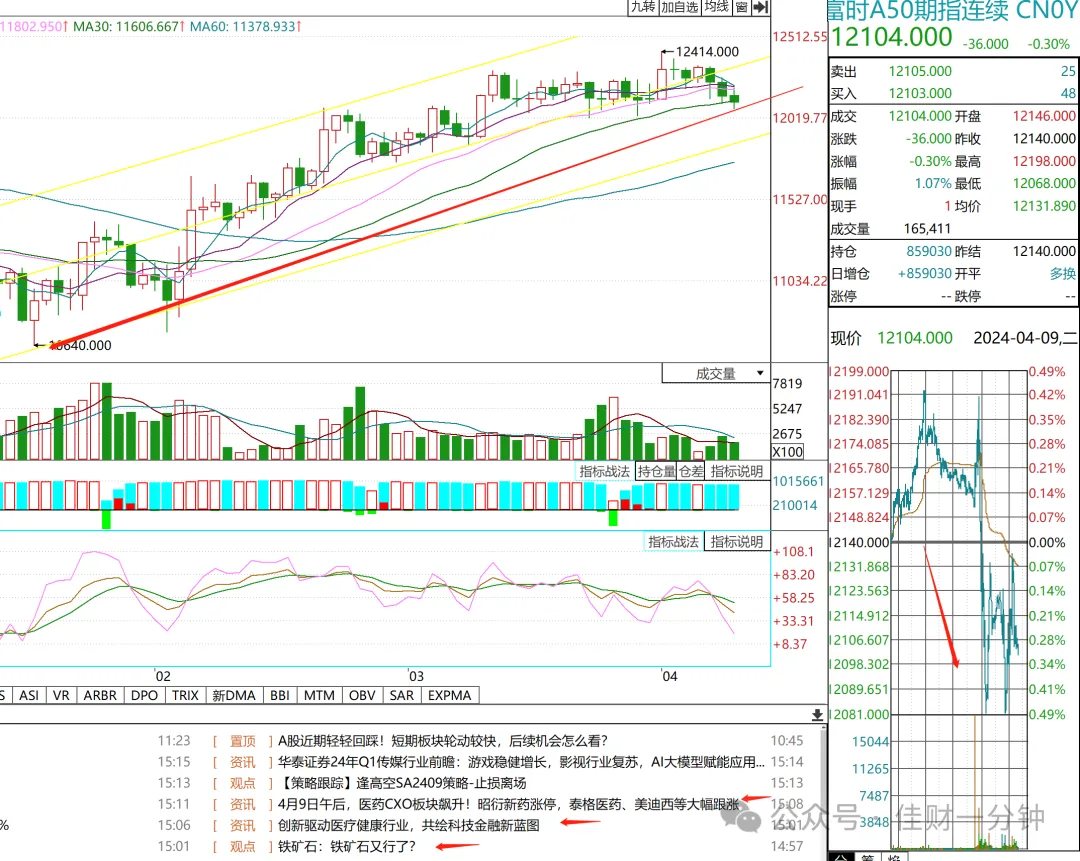Select the SAR indicator tab
This screenshot has height=861, width=1080.
tap(402, 696)
